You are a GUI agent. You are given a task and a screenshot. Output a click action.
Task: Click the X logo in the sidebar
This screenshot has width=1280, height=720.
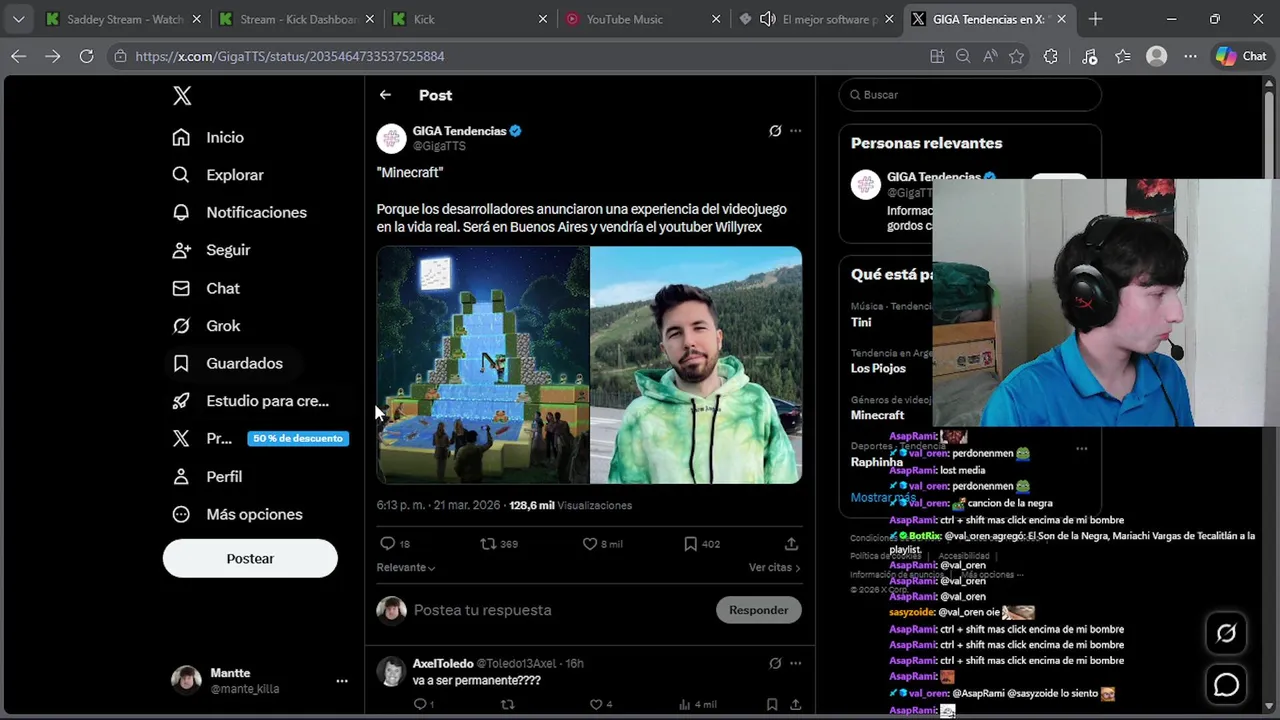click(x=182, y=96)
